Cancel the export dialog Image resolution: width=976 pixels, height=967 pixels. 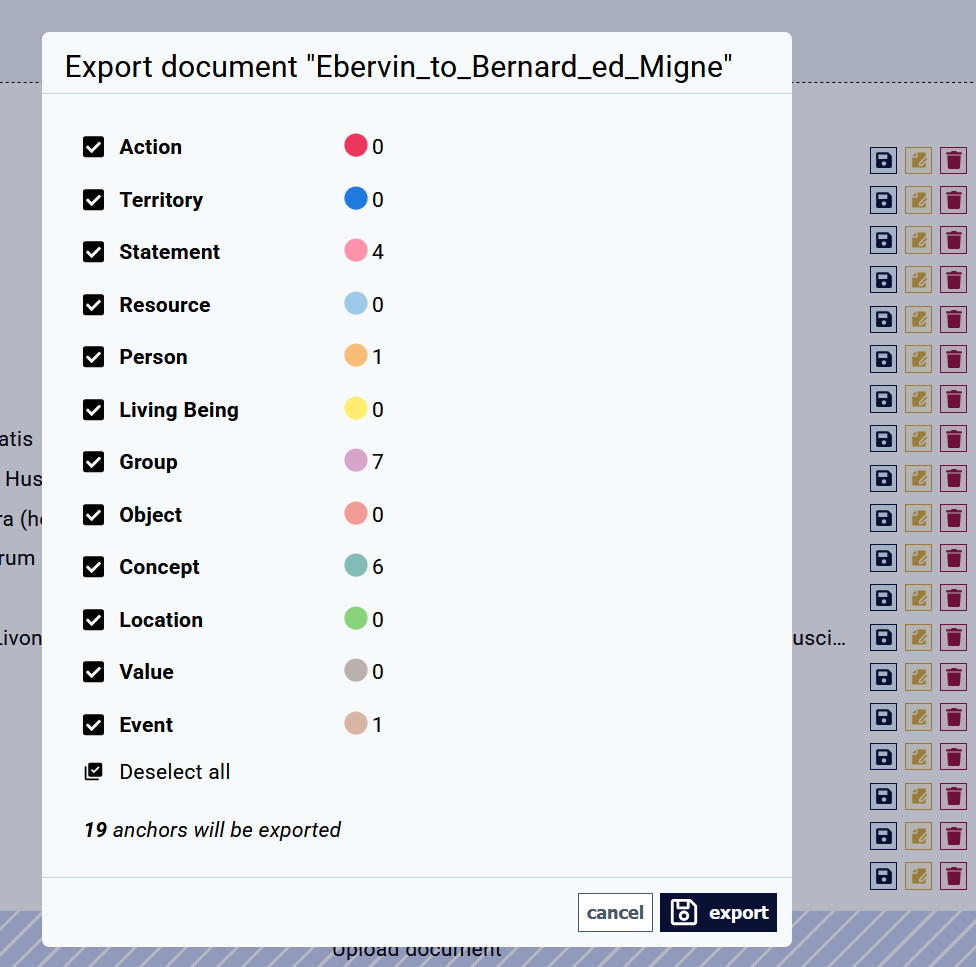coord(615,912)
